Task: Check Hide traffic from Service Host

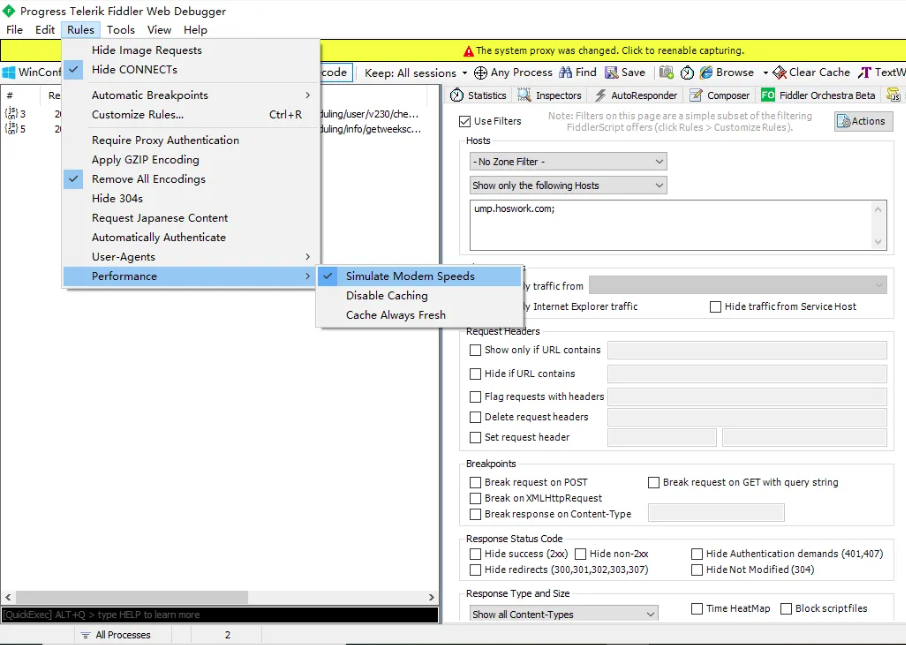Action: tap(715, 306)
